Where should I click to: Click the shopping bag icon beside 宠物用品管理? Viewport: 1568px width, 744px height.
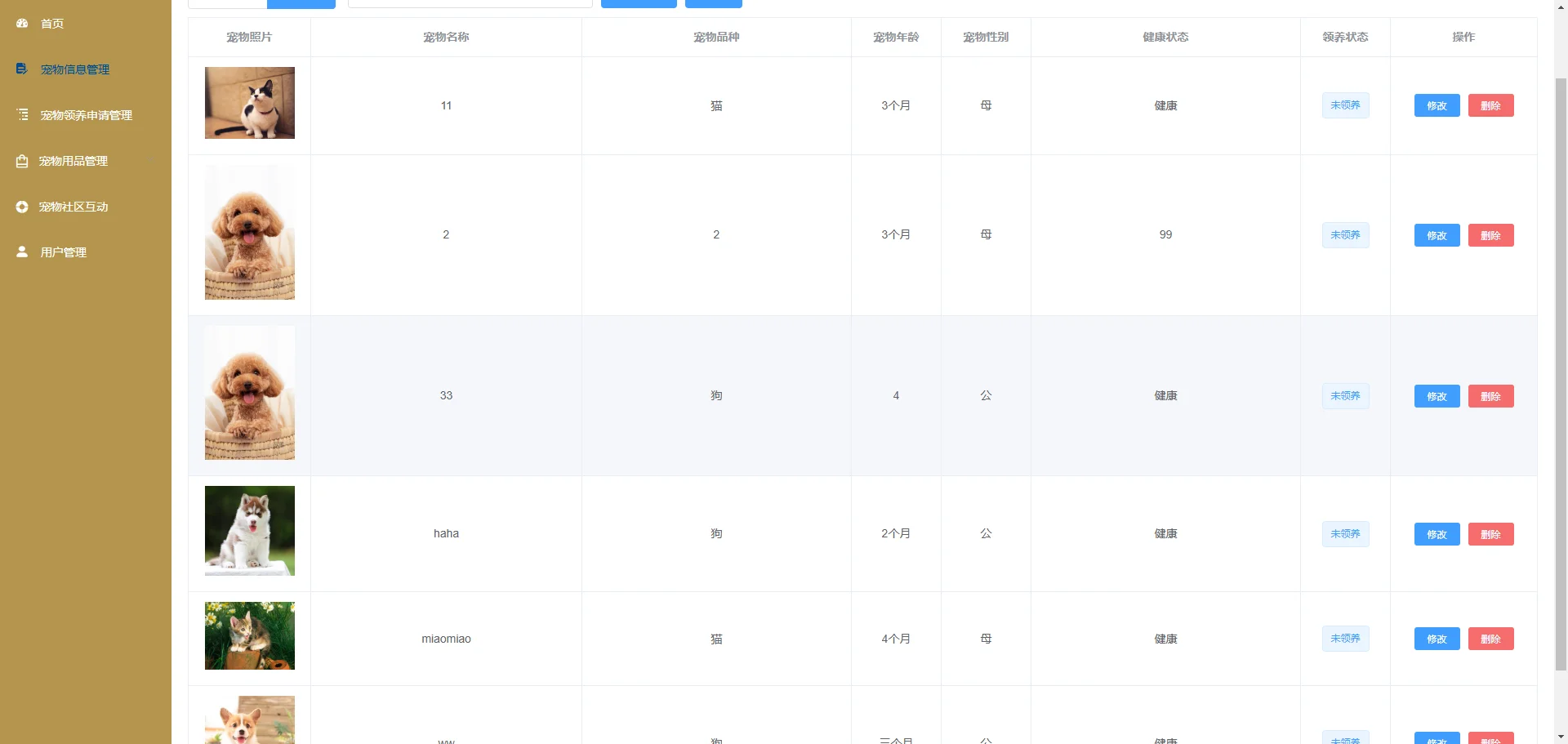point(22,161)
